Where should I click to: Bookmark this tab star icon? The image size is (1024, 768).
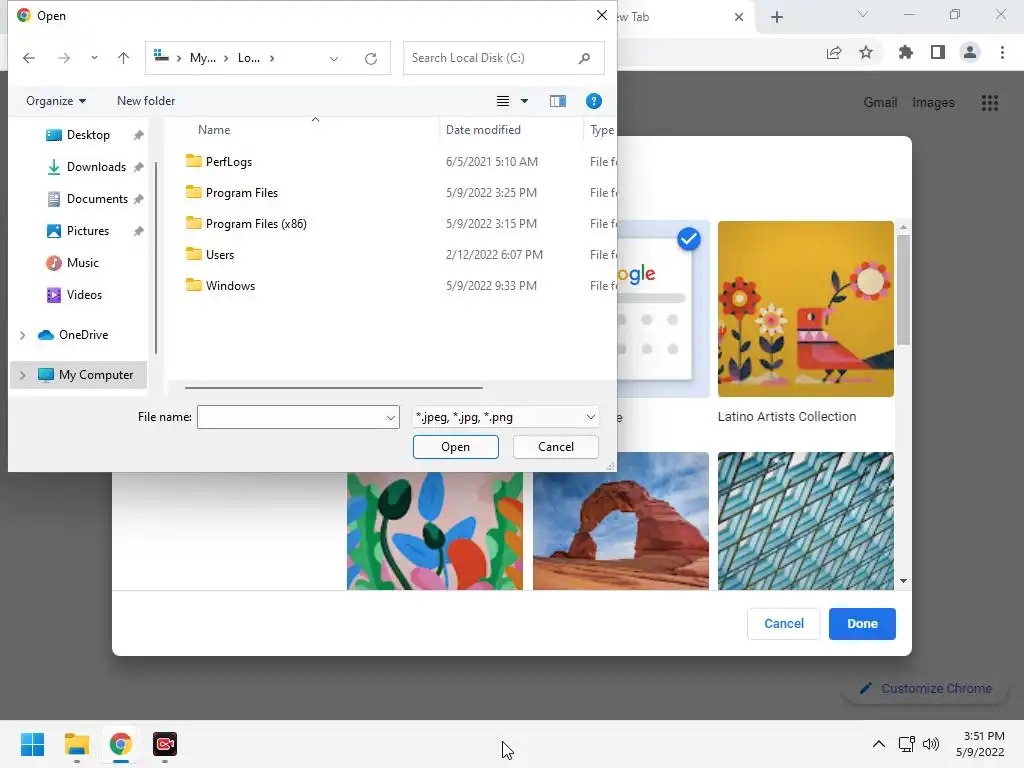[866, 53]
